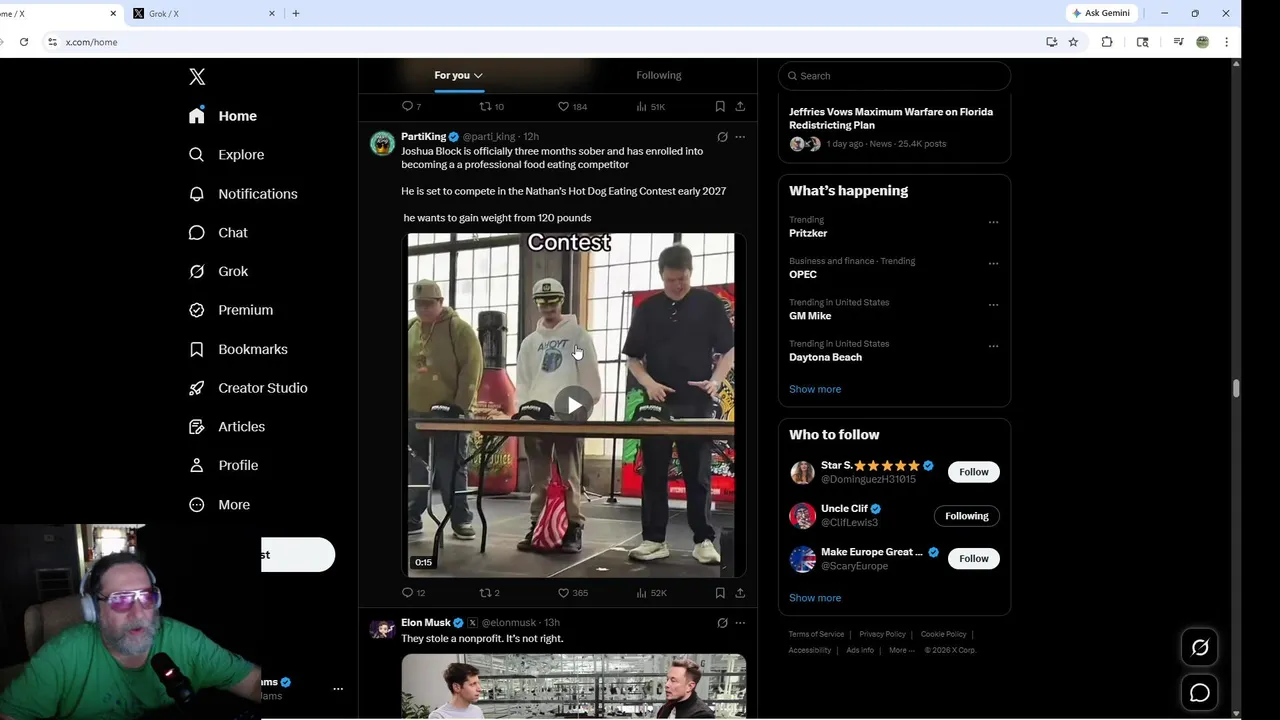Open the GM Mike trending topic
Viewport: 1280px width, 720px height.
[810, 316]
